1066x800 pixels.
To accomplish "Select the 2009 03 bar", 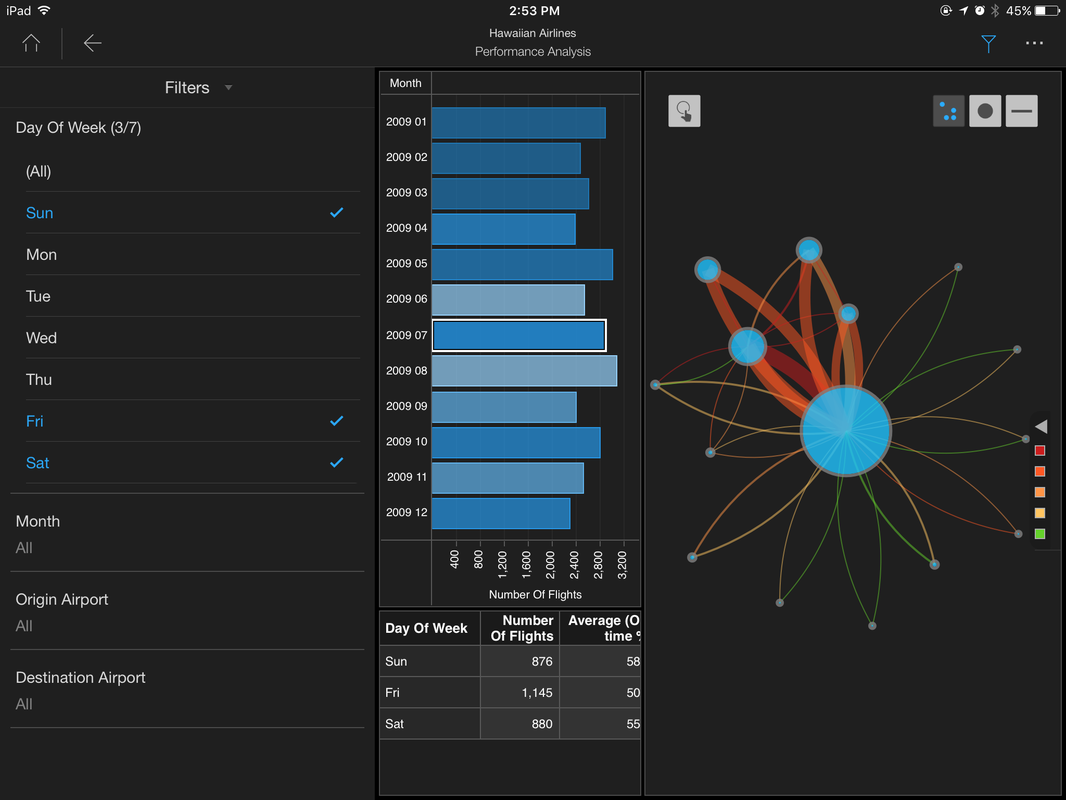I will [511, 194].
